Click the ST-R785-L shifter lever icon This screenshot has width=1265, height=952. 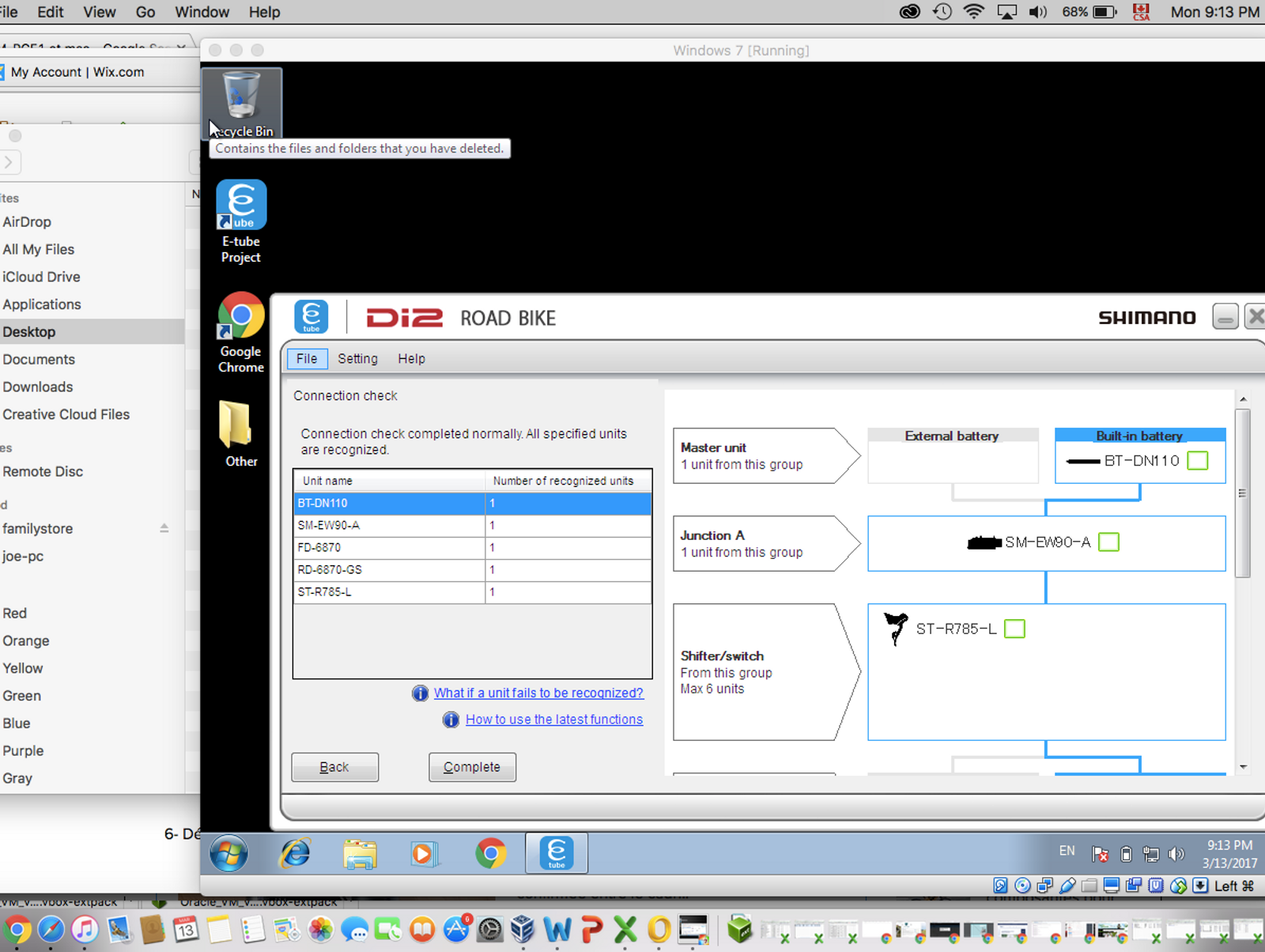click(896, 629)
